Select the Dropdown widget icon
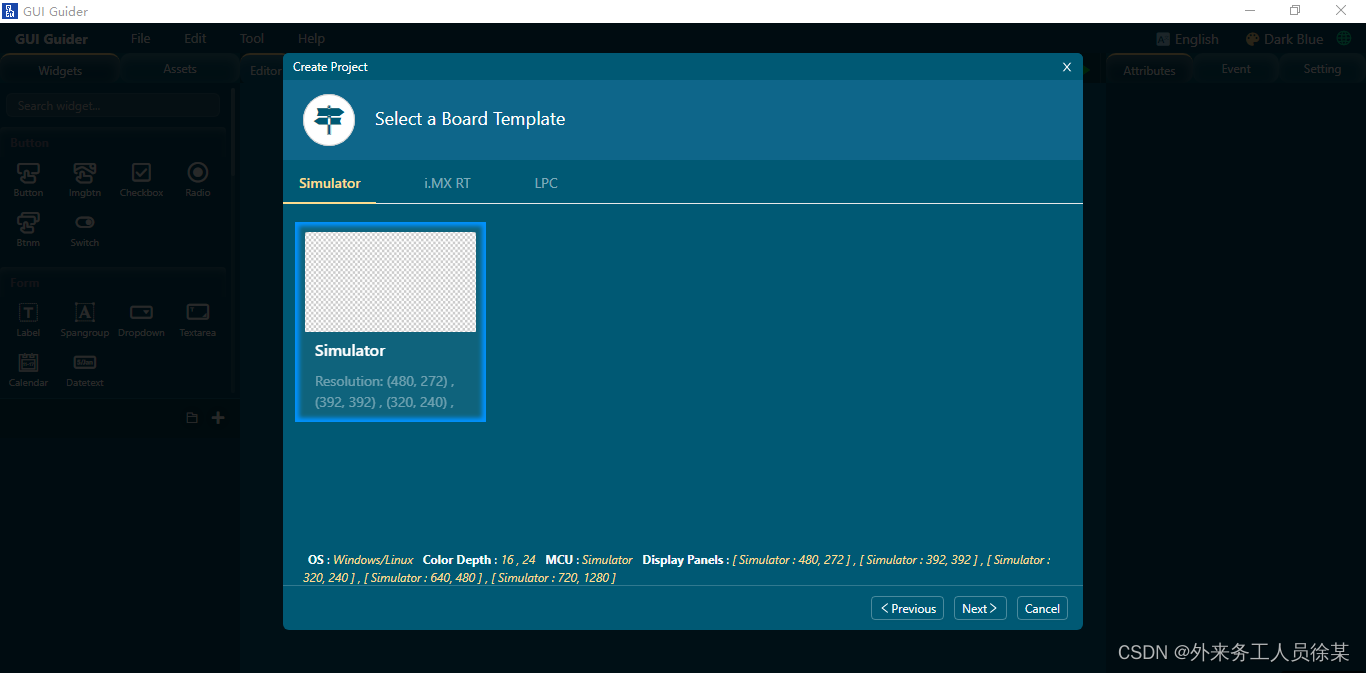 (141, 313)
